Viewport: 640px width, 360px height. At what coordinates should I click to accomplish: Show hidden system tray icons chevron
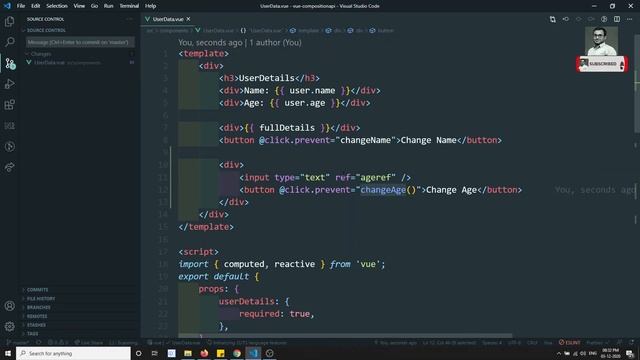tap(559, 353)
